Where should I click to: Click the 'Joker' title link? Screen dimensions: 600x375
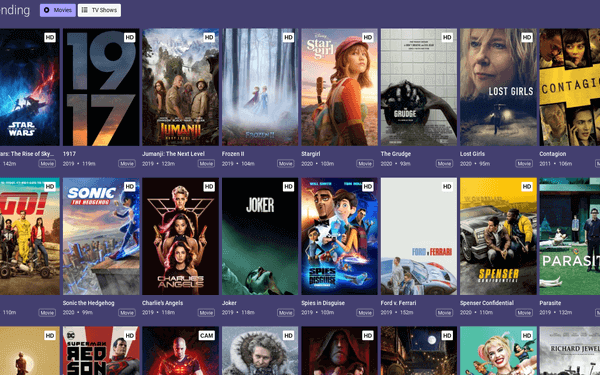(229, 303)
